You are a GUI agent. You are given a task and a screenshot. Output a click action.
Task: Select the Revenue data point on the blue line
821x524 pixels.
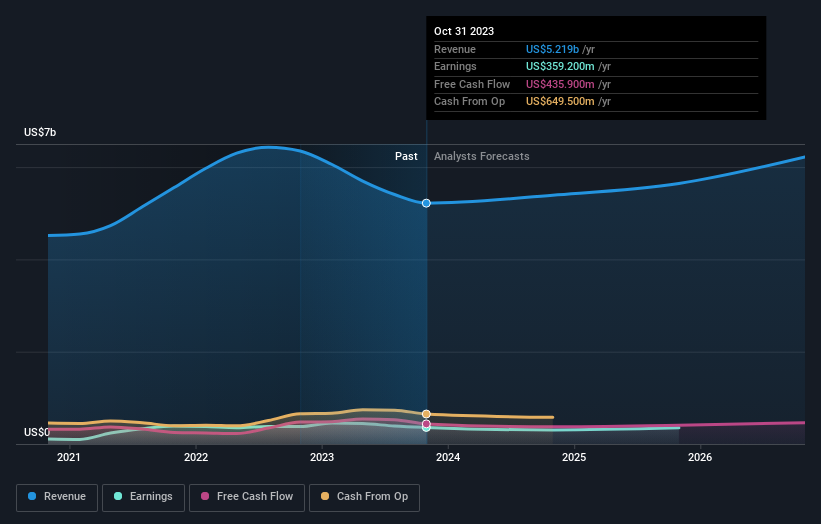tap(426, 203)
